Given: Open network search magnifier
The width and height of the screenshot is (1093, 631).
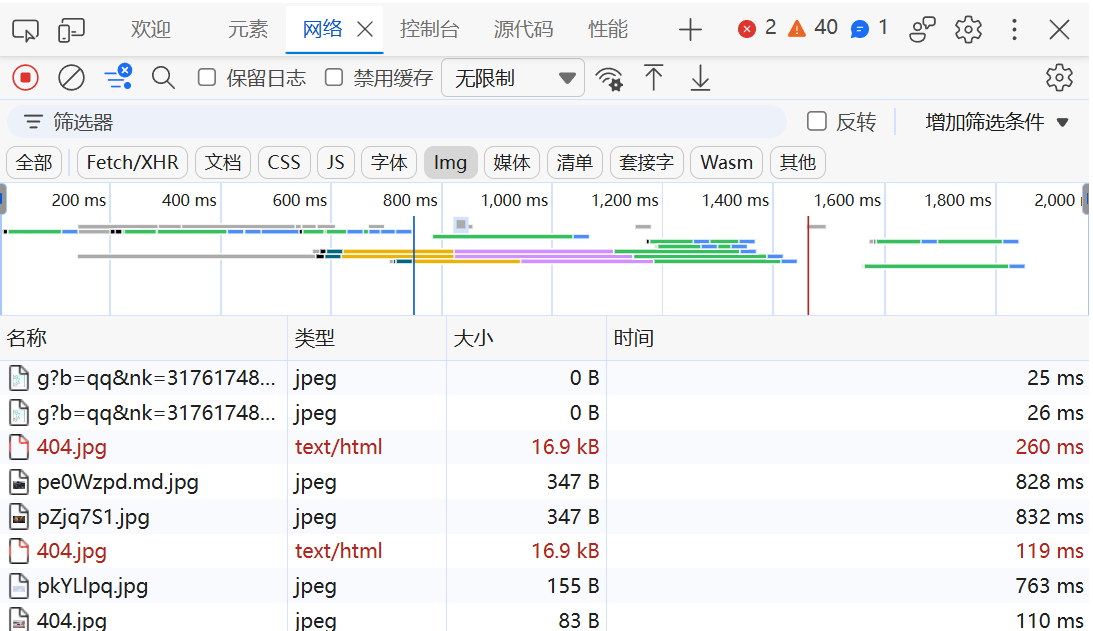Looking at the screenshot, I should (163, 78).
